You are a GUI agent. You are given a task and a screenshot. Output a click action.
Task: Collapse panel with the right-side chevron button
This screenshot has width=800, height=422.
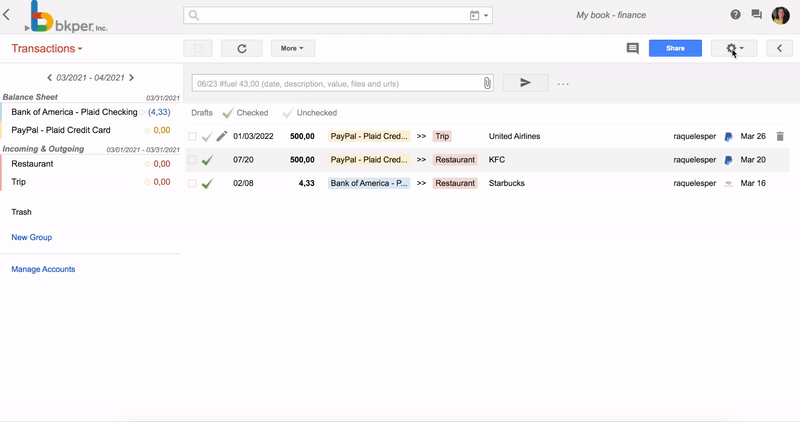[779, 48]
